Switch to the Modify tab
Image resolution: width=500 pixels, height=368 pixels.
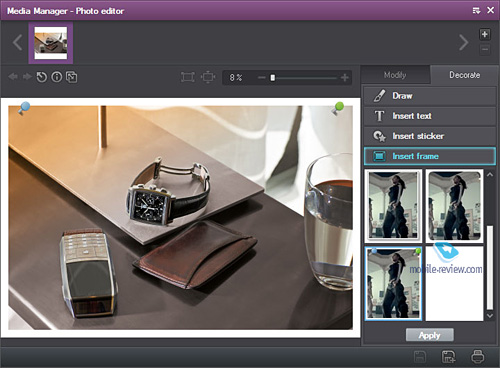point(395,75)
